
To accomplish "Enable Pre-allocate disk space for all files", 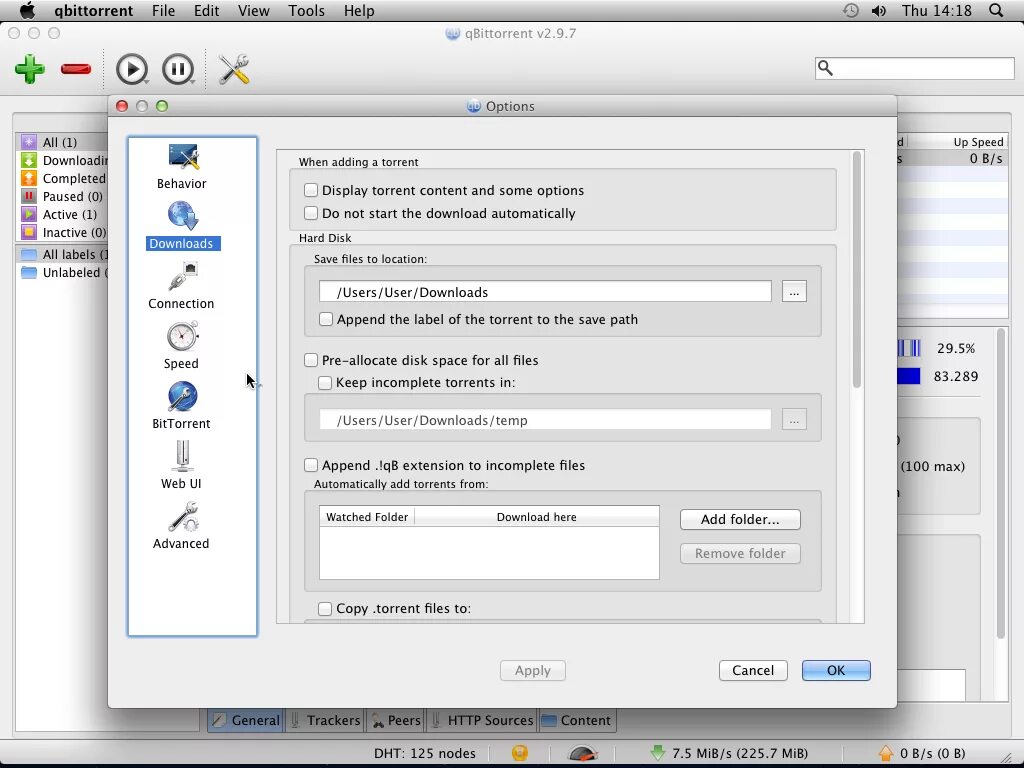I will click(x=311, y=360).
